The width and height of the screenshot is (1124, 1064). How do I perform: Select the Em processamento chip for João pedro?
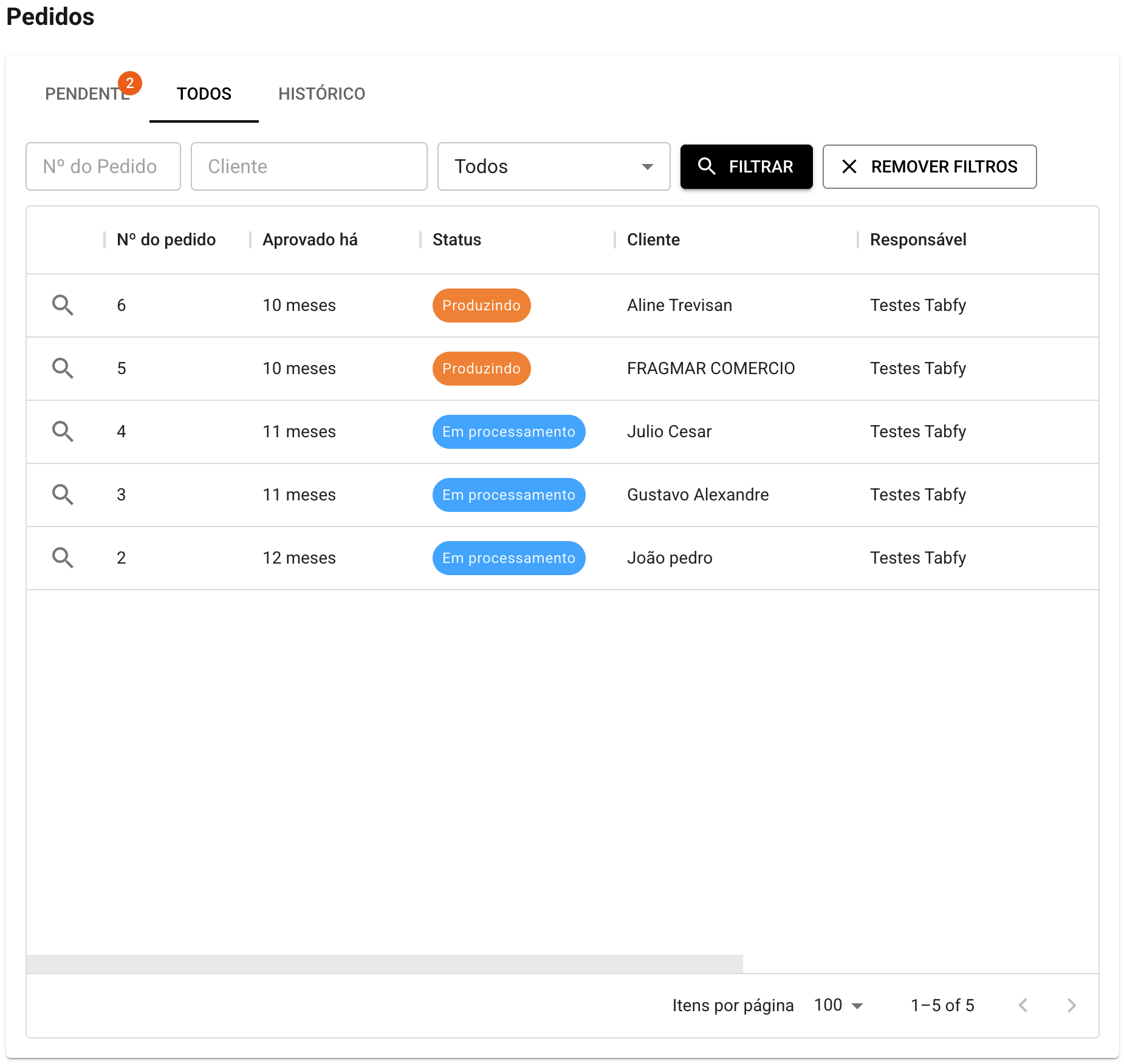click(509, 558)
